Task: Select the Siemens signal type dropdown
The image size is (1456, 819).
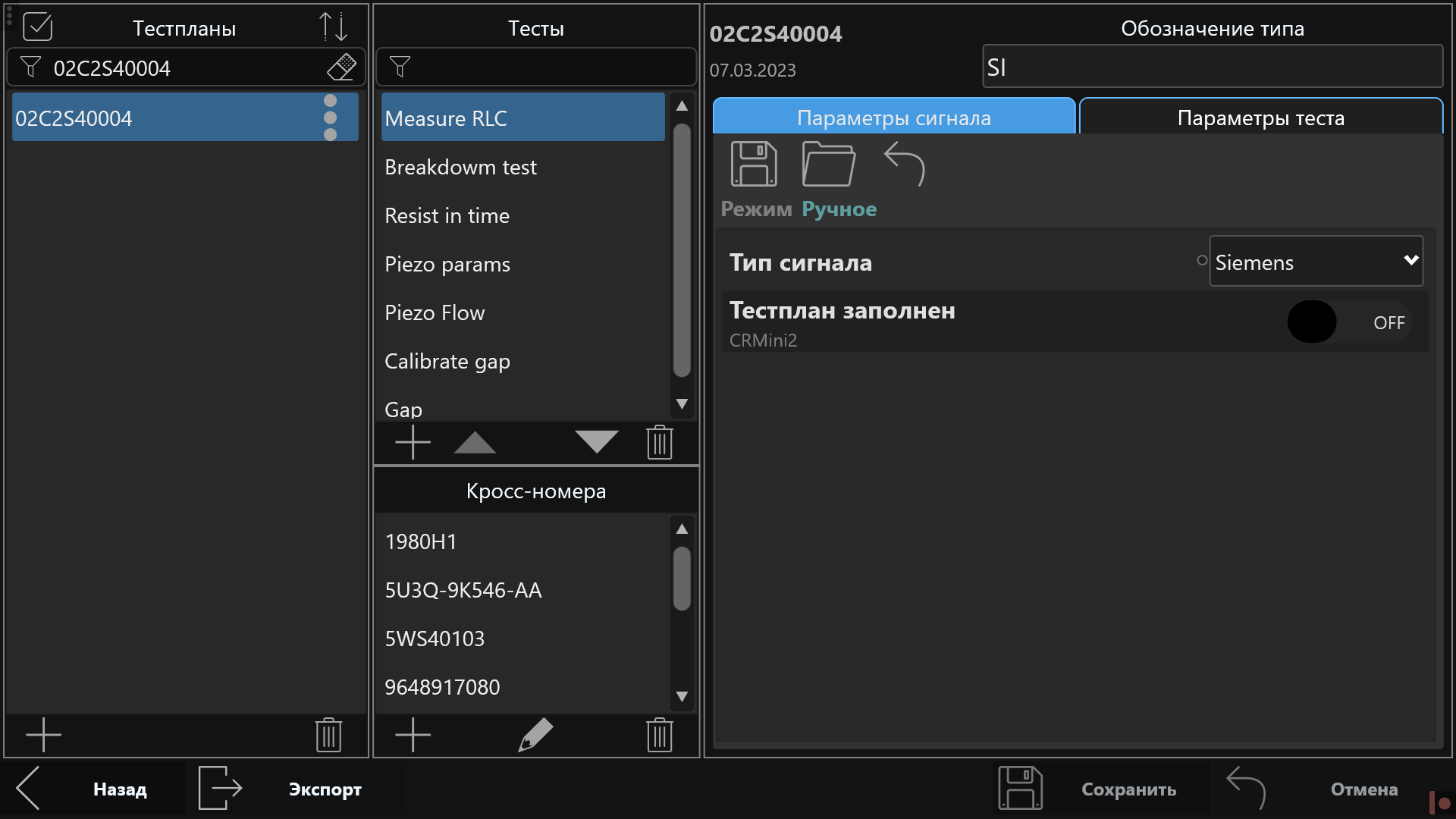Action: tap(1314, 262)
